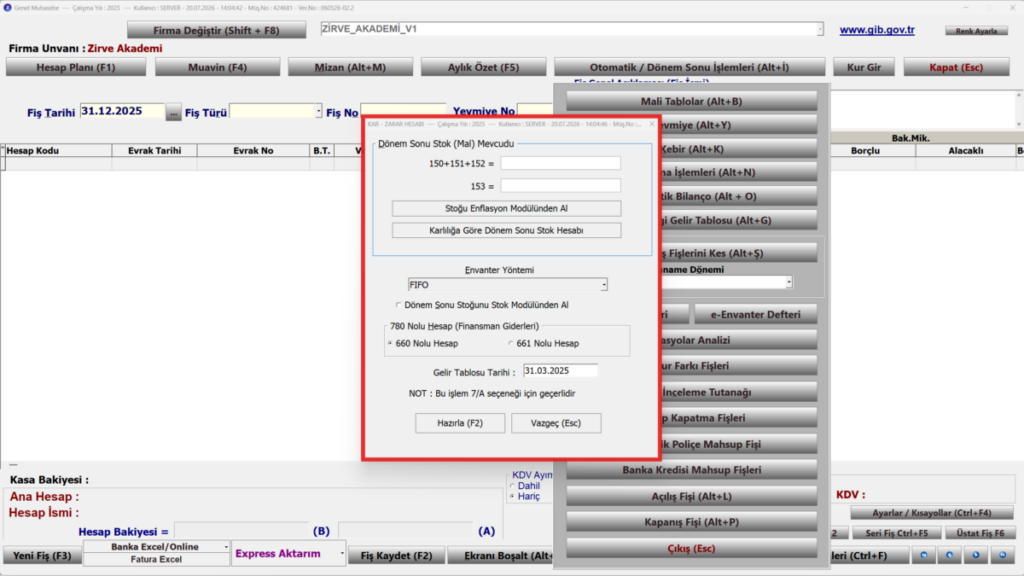Expand the Banka Excel/Online dropdown

pyautogui.click(x=226, y=547)
